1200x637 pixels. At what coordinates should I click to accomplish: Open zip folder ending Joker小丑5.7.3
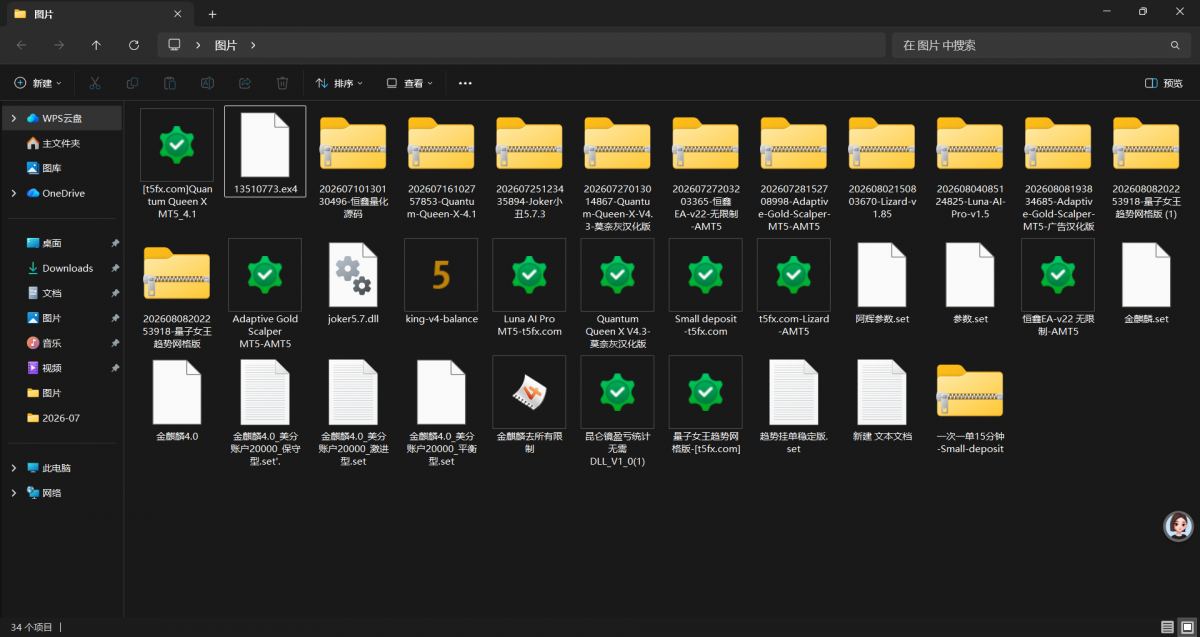pos(529,168)
